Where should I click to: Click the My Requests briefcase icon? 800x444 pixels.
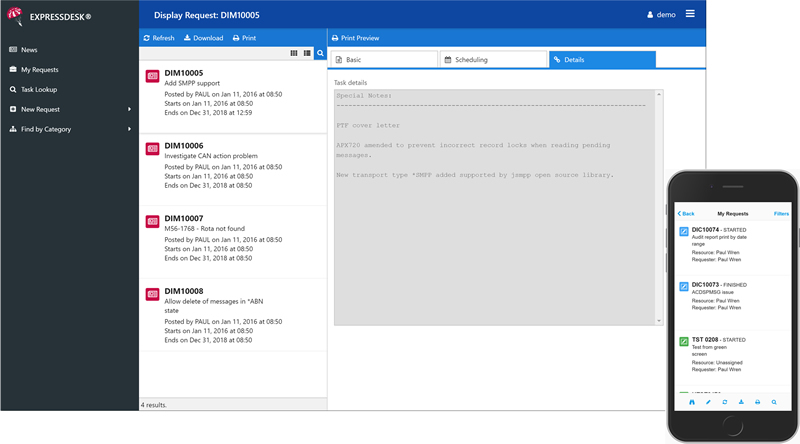pos(13,69)
